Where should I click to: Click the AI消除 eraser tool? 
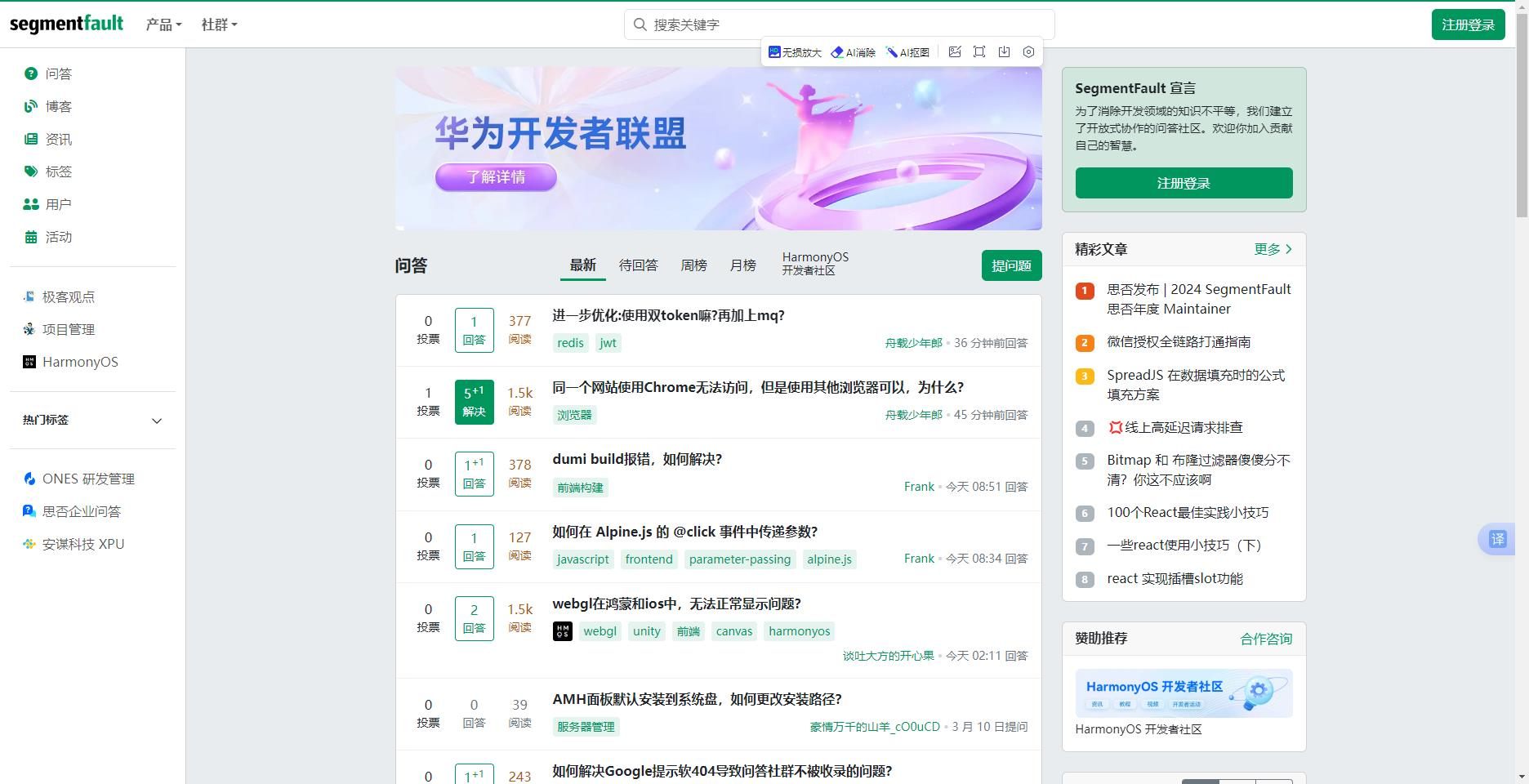tap(853, 51)
